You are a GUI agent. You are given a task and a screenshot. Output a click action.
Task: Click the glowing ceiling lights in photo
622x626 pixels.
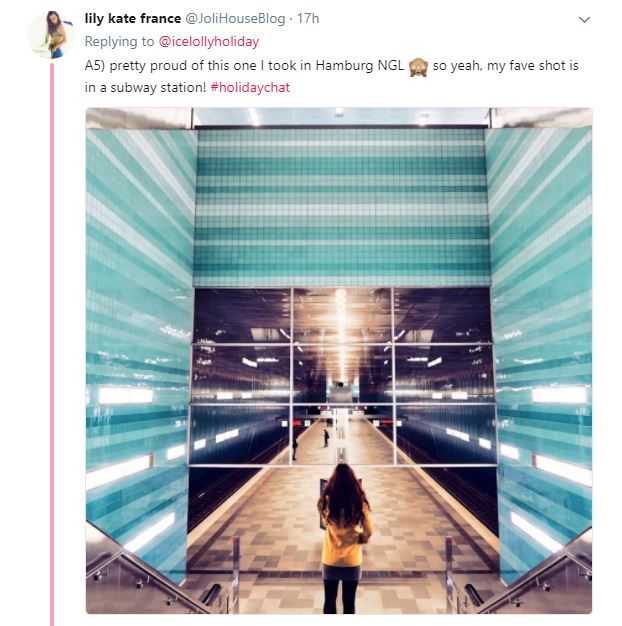coord(341,331)
